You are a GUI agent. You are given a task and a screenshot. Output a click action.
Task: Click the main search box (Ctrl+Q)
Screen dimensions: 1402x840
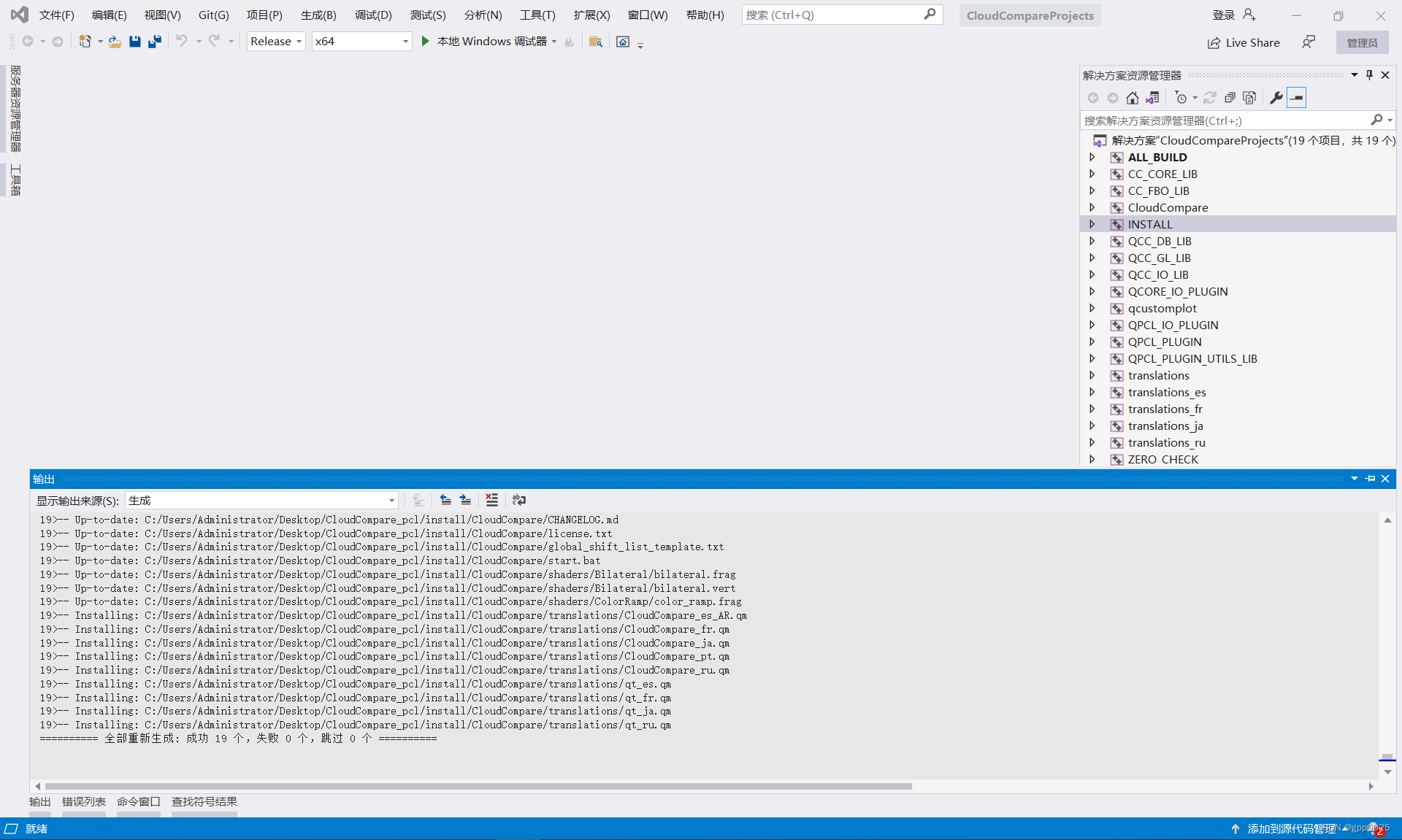pyautogui.click(x=842, y=15)
